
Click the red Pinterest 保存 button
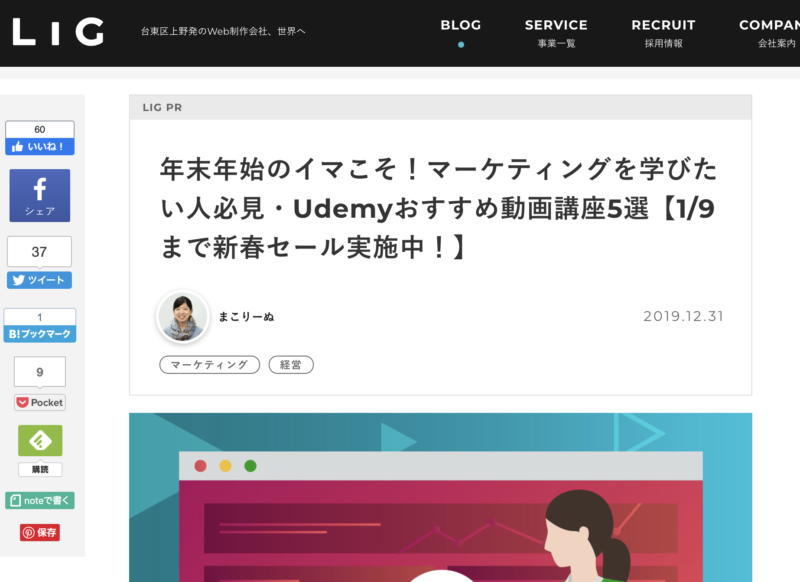tap(40, 533)
